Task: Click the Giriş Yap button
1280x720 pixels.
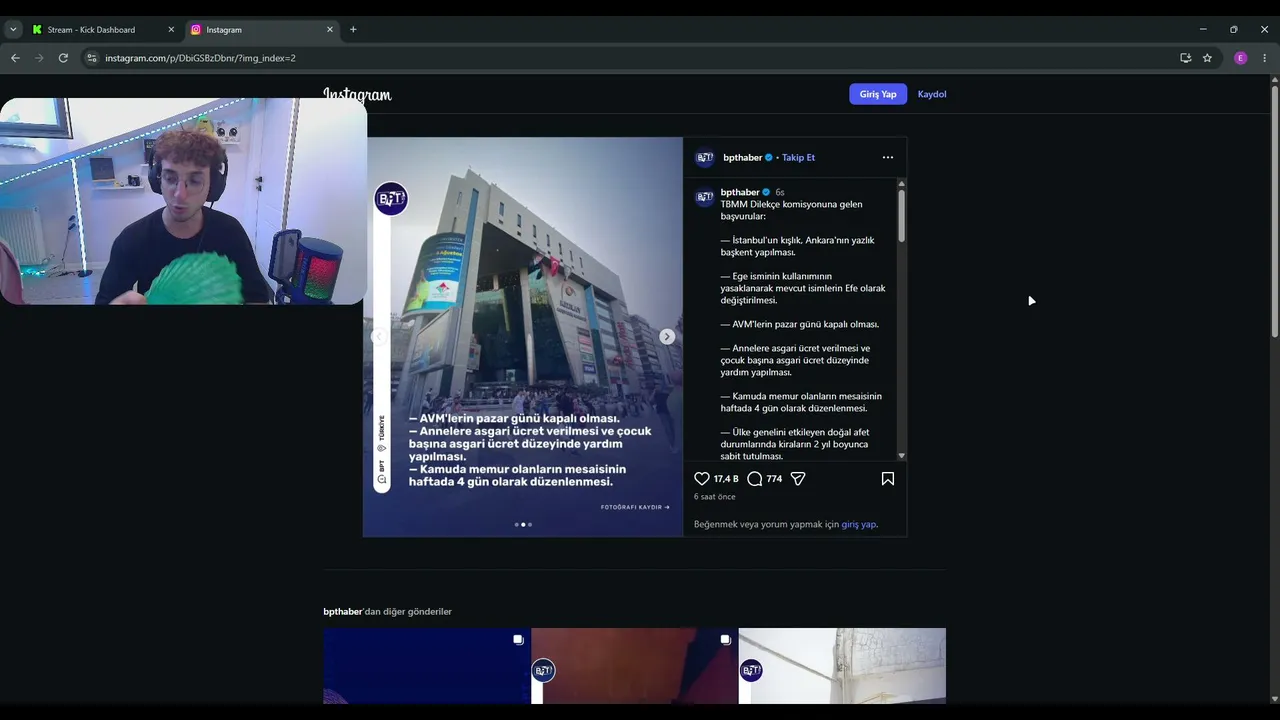Action: (x=878, y=94)
